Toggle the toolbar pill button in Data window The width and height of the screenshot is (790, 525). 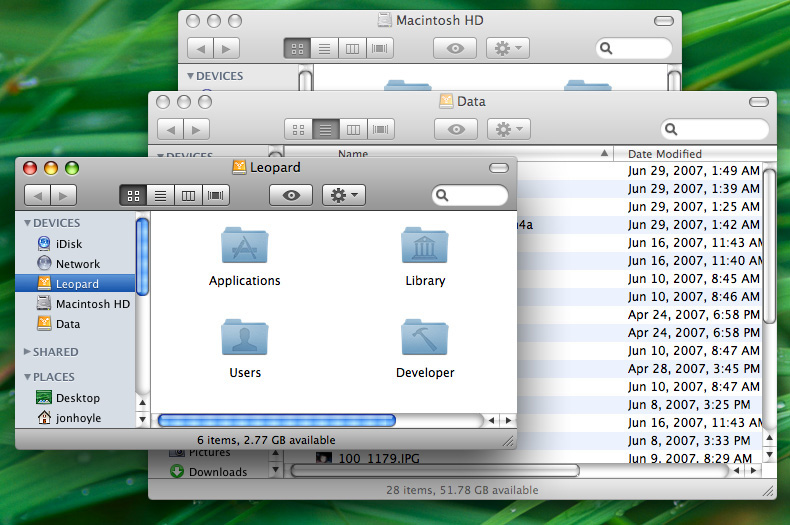pos(759,102)
